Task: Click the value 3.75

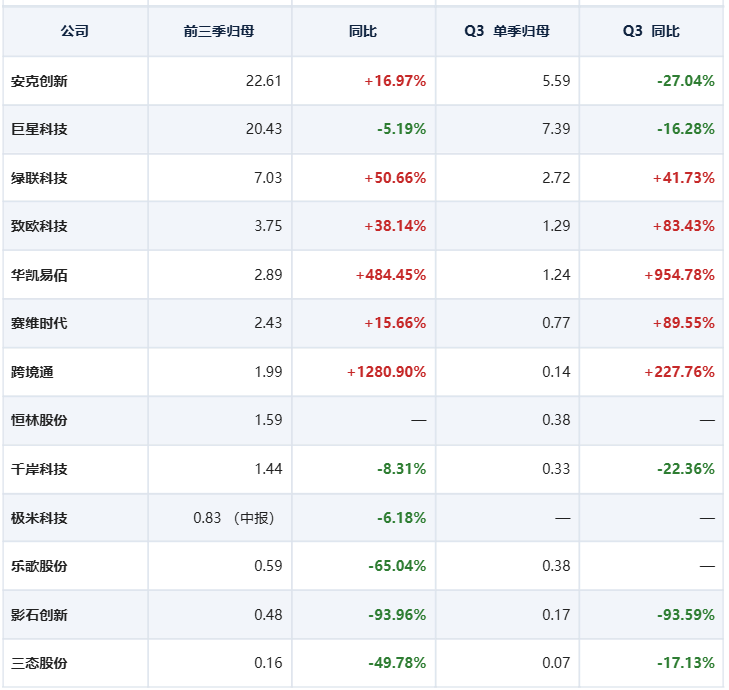Action: tap(268, 226)
